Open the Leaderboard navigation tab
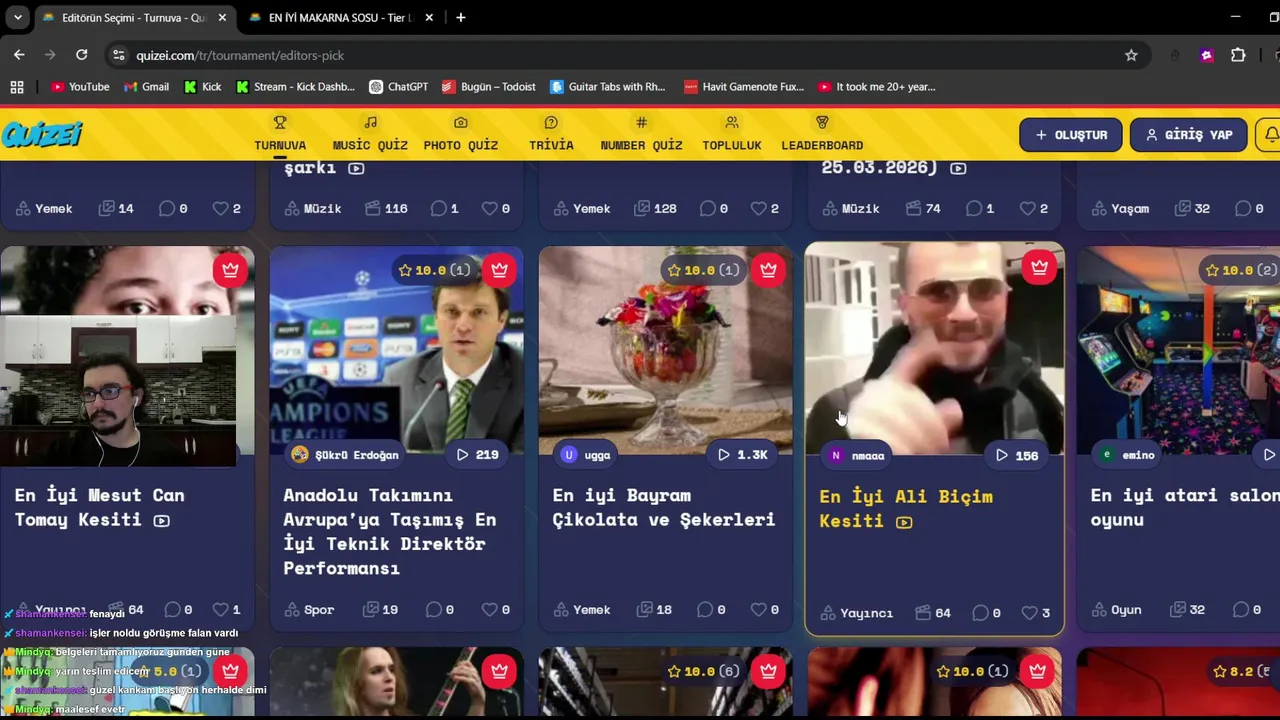This screenshot has width=1280, height=720. (x=822, y=134)
